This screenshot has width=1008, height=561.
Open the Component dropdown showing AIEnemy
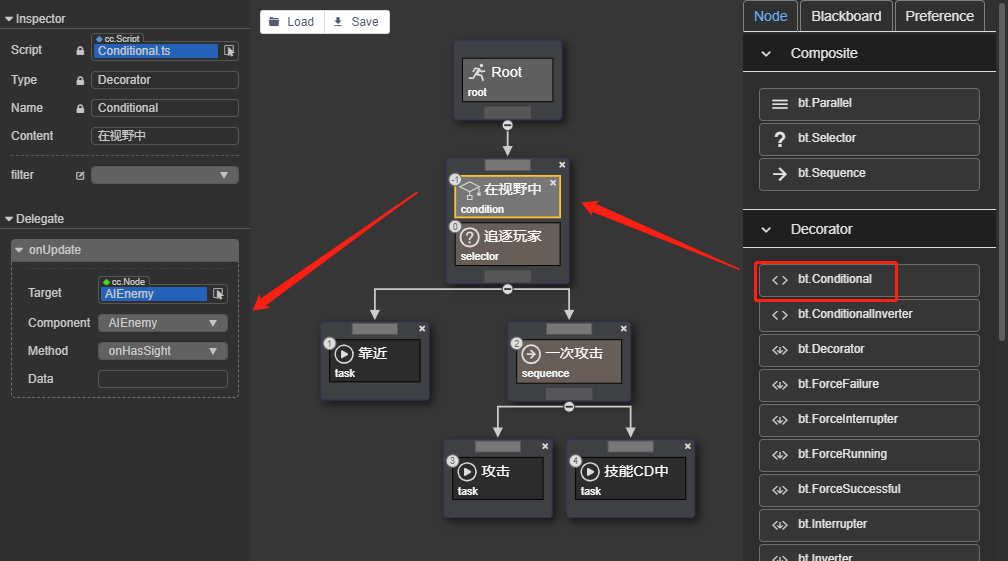[162, 323]
